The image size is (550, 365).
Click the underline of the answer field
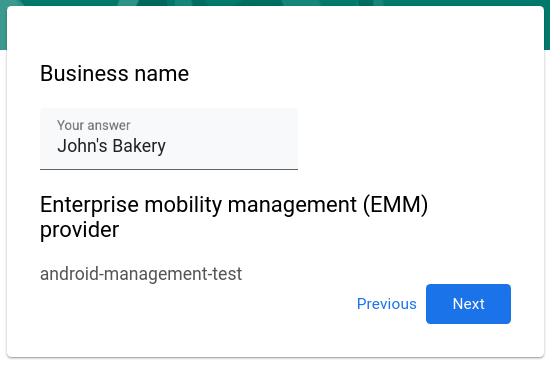tap(169, 169)
